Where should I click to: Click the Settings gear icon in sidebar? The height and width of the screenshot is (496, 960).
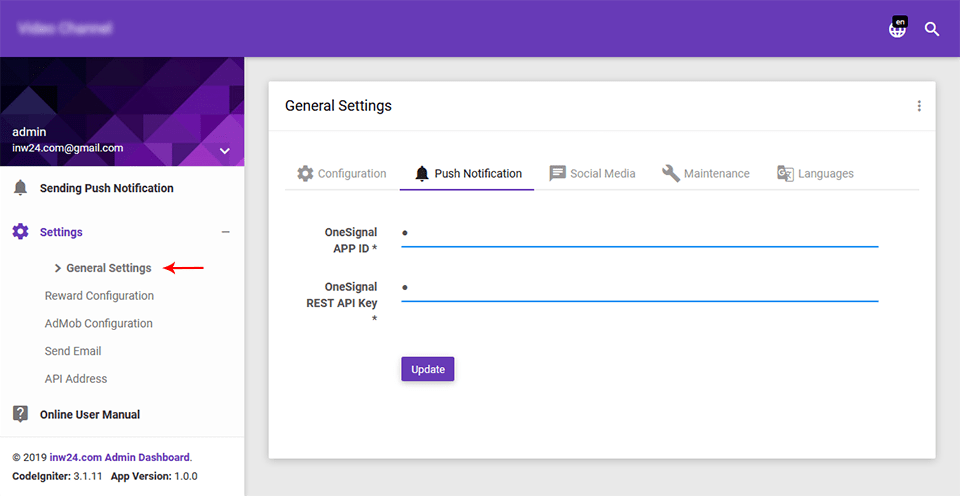click(20, 232)
